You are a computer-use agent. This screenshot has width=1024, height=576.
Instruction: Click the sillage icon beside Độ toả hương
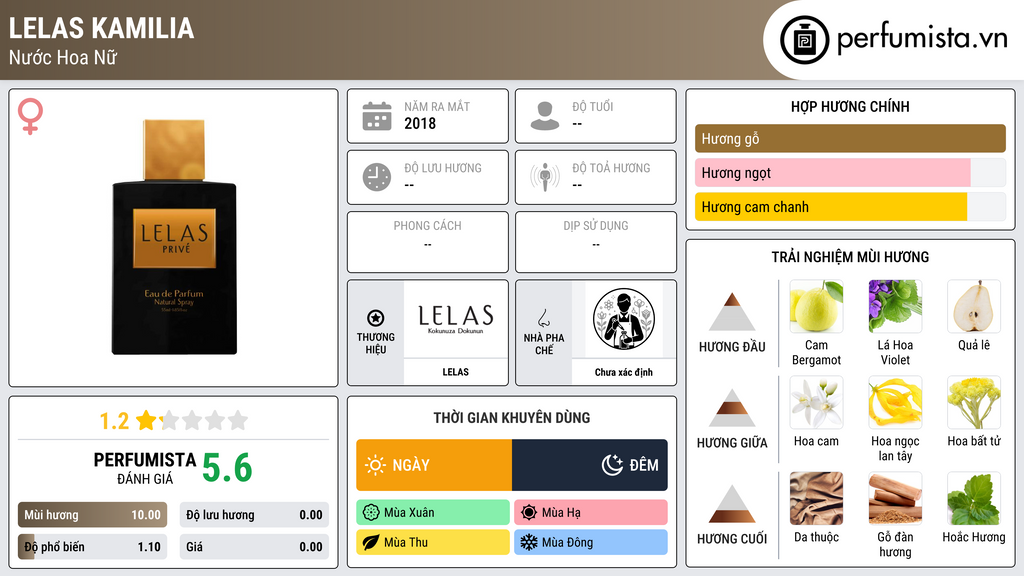[545, 177]
